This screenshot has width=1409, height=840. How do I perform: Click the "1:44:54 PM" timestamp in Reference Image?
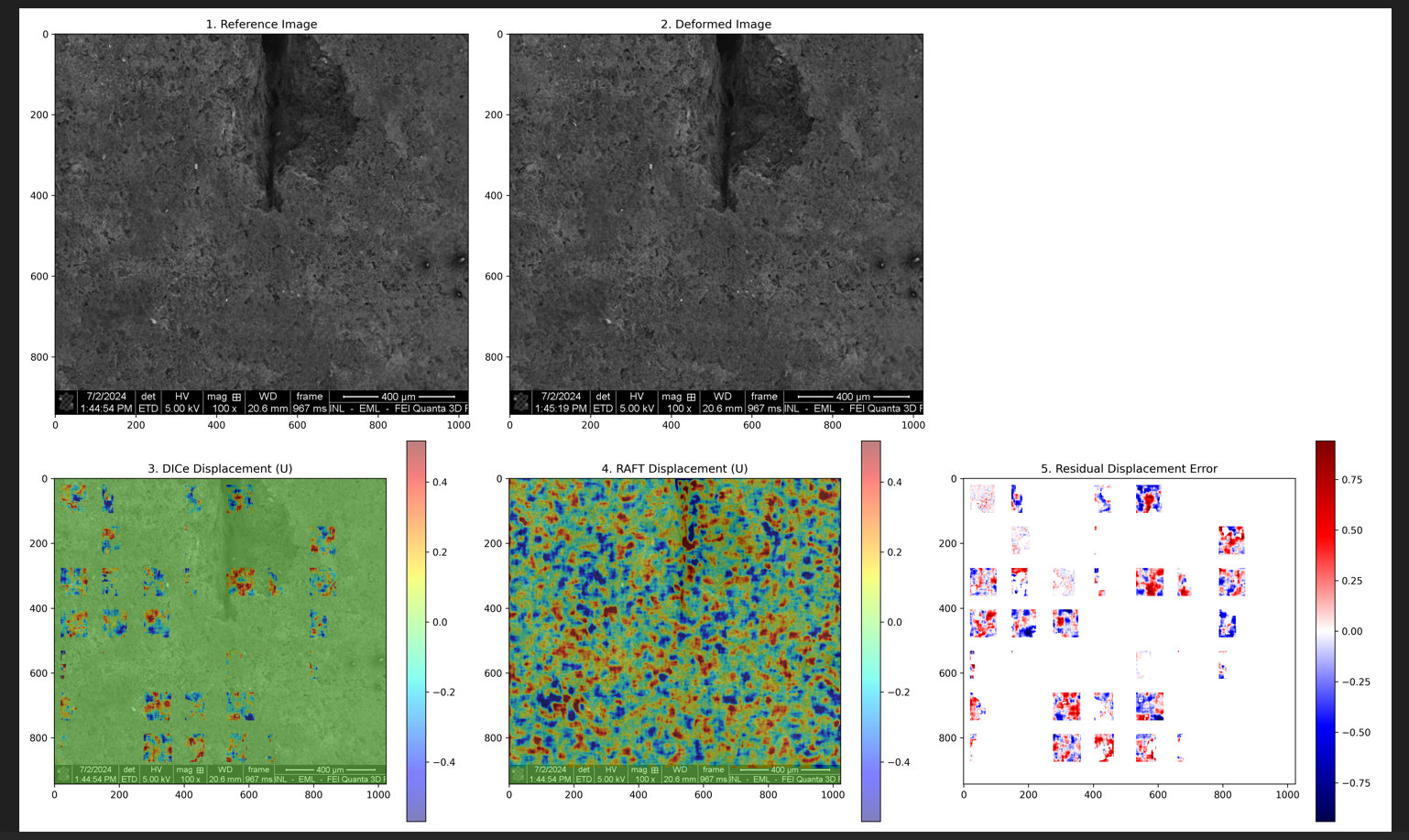pyautogui.click(x=105, y=409)
